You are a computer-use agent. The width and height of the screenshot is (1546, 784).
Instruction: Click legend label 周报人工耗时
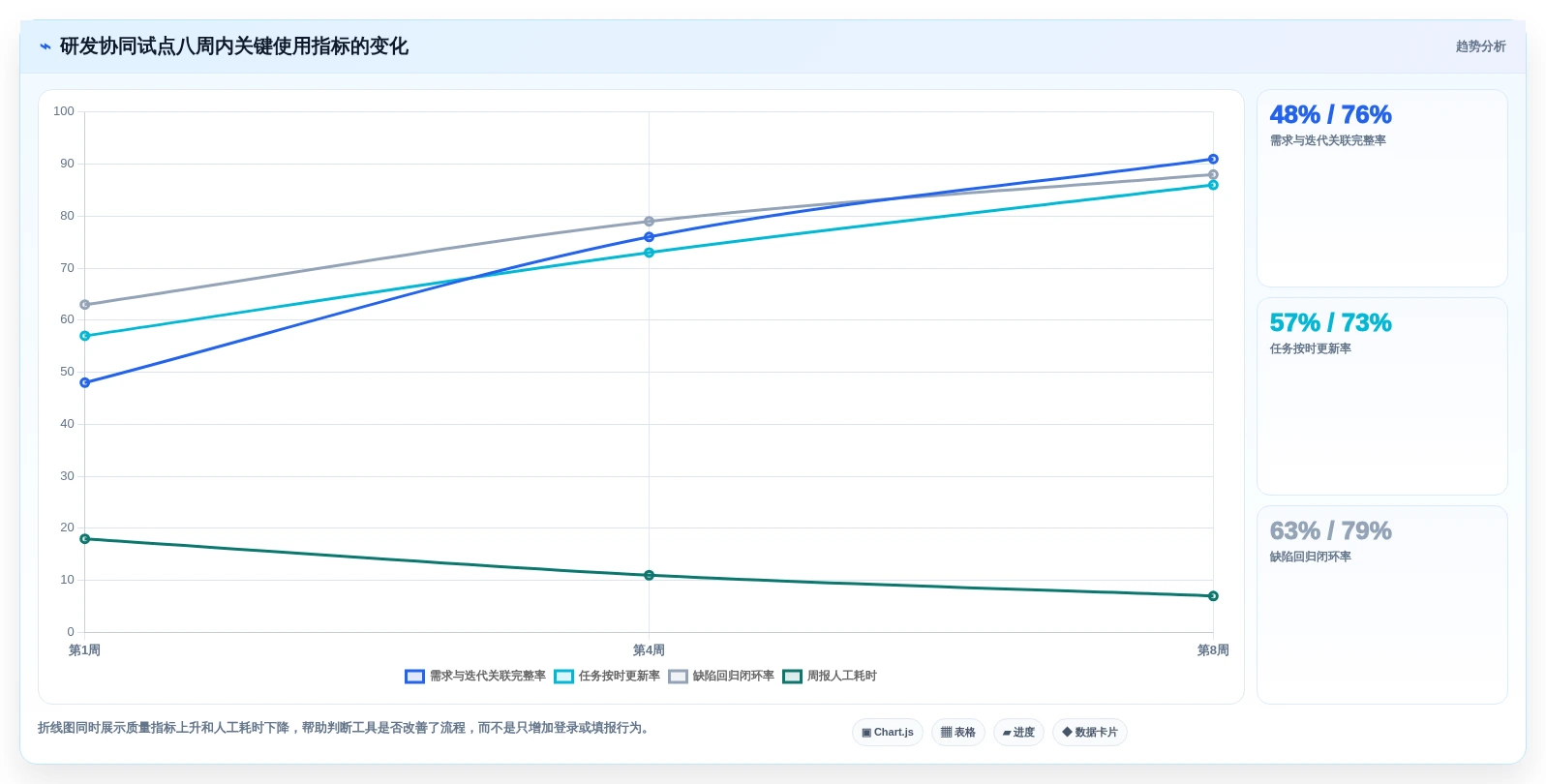(842, 677)
